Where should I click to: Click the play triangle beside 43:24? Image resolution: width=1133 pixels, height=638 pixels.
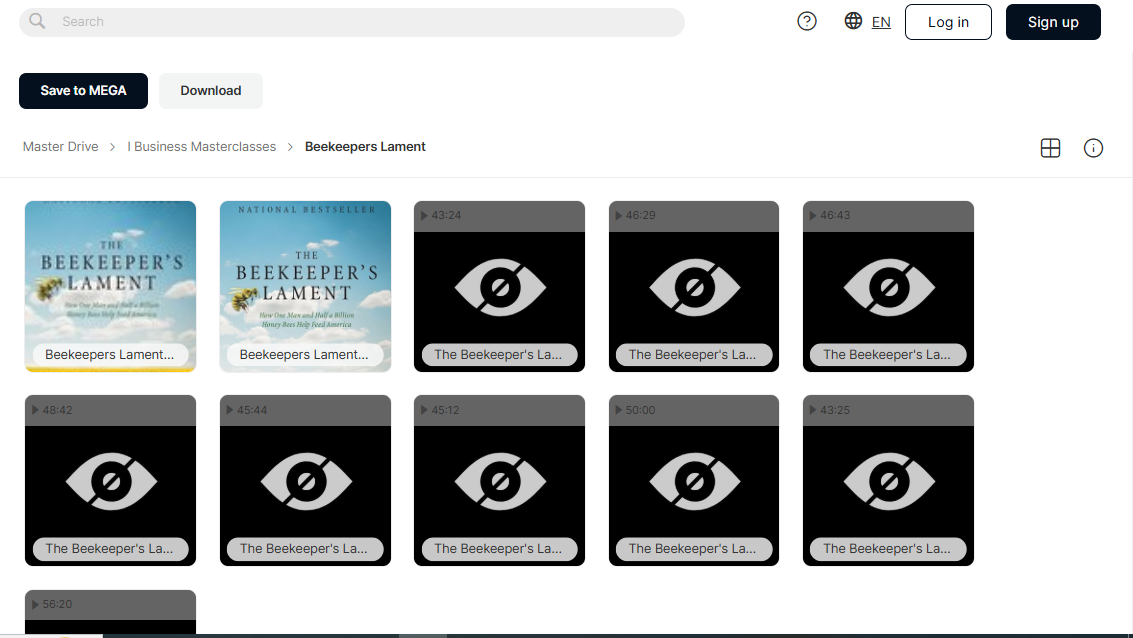coord(424,215)
